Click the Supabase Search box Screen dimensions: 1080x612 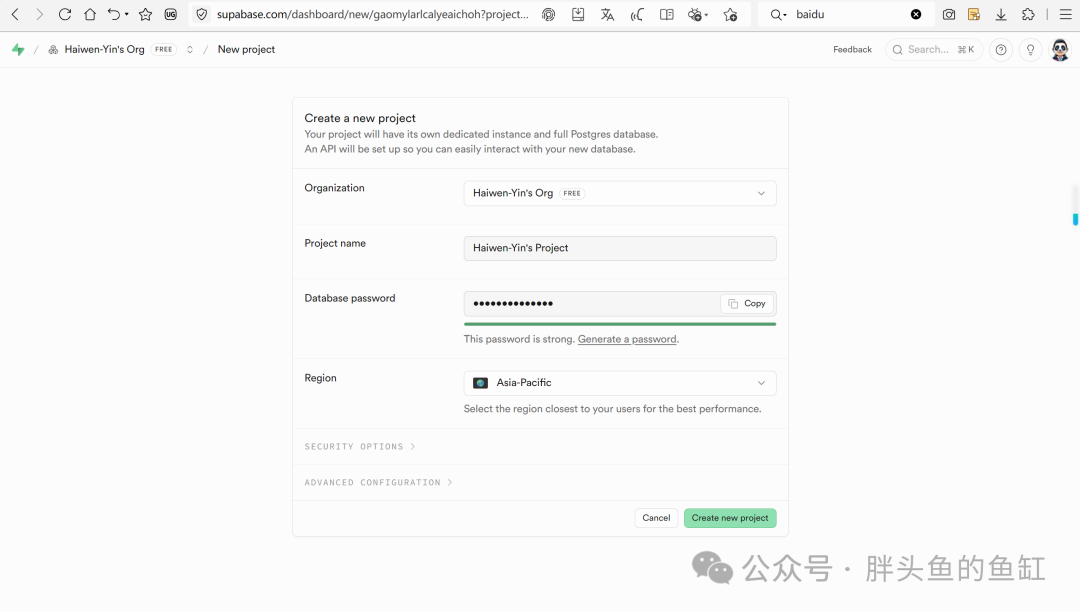click(x=933, y=50)
